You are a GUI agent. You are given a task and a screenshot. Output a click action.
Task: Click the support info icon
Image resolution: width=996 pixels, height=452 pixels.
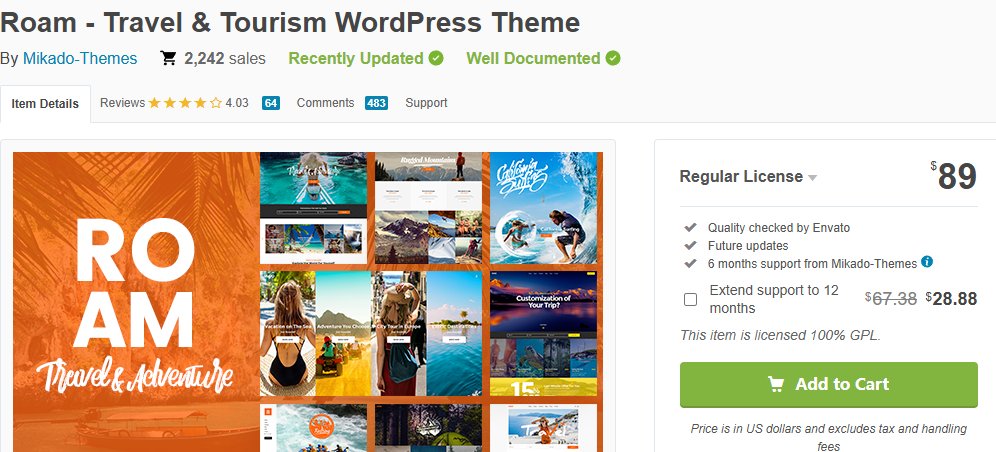click(927, 261)
